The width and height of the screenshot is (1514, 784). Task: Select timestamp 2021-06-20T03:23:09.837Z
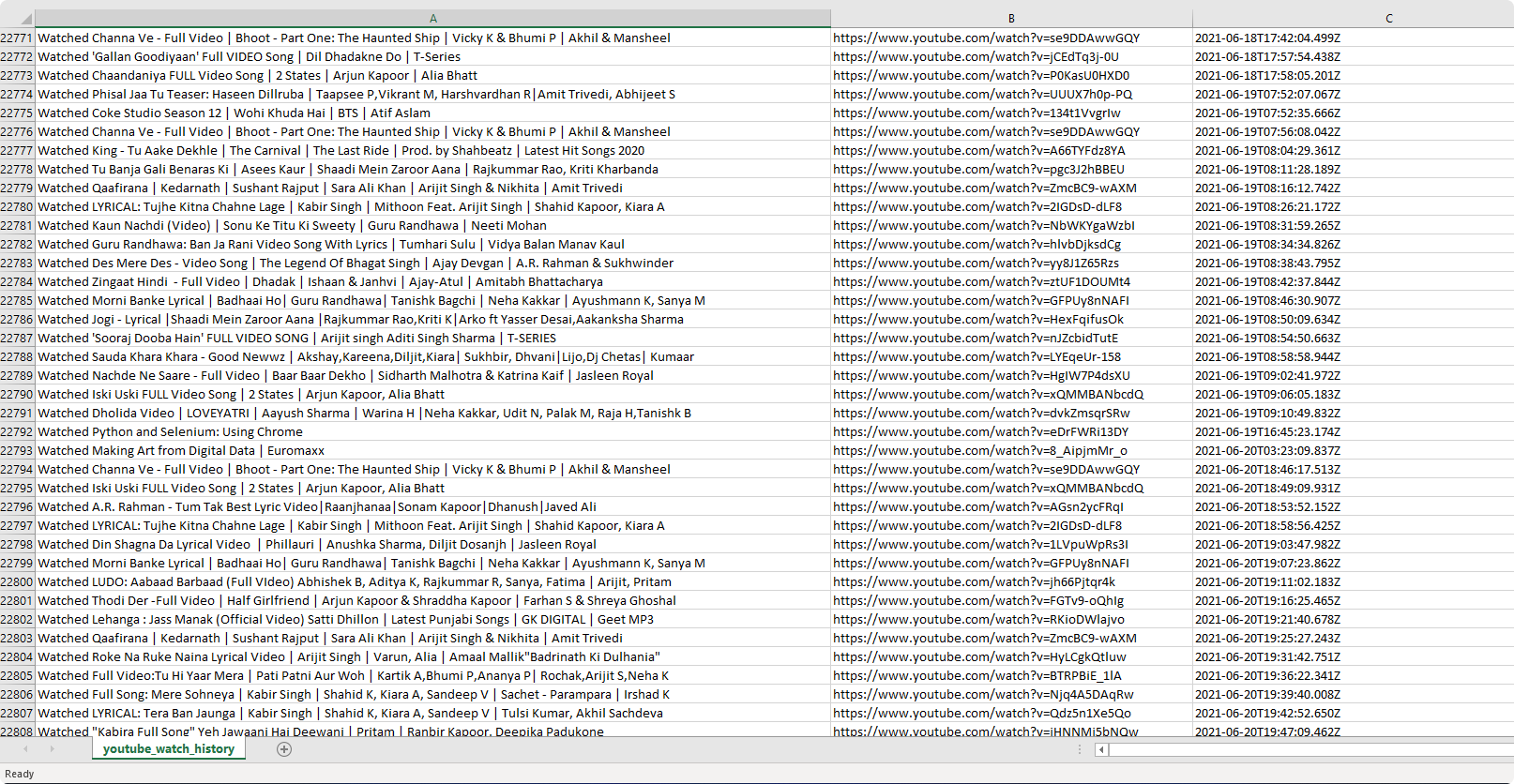[x=1353, y=450]
